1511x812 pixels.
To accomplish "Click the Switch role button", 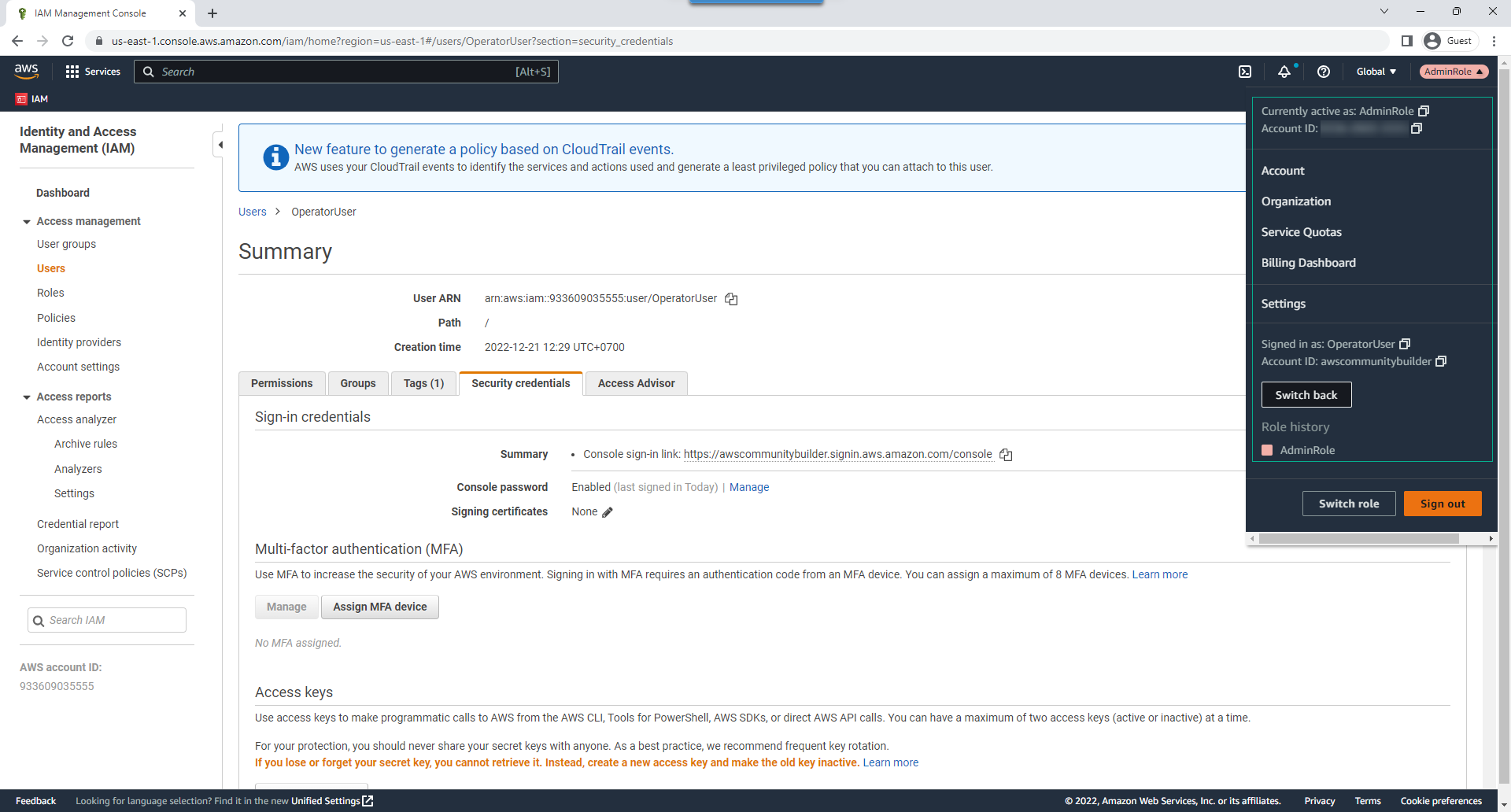I will click(1349, 504).
